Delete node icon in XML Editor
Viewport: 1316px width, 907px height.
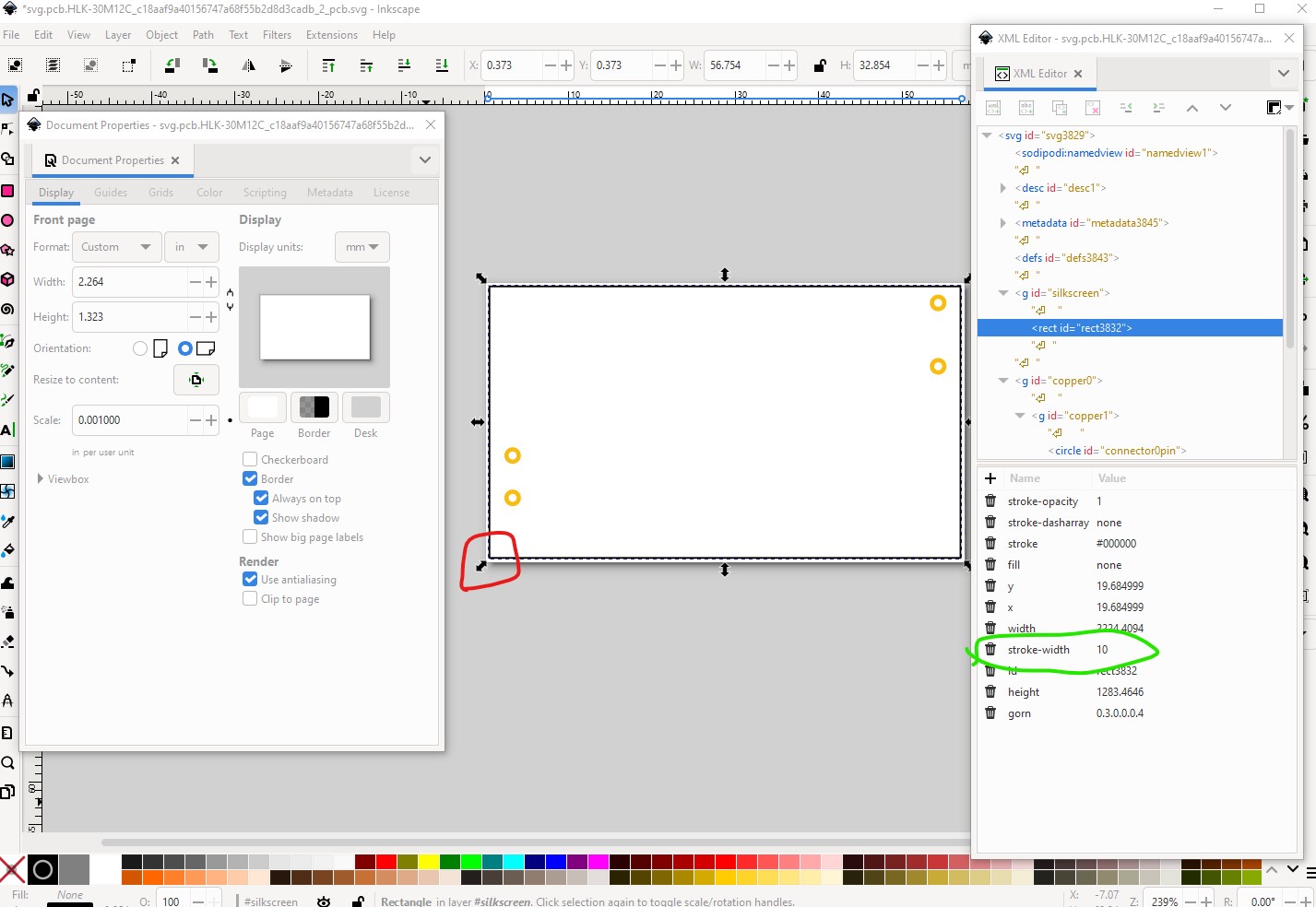click(x=1093, y=108)
